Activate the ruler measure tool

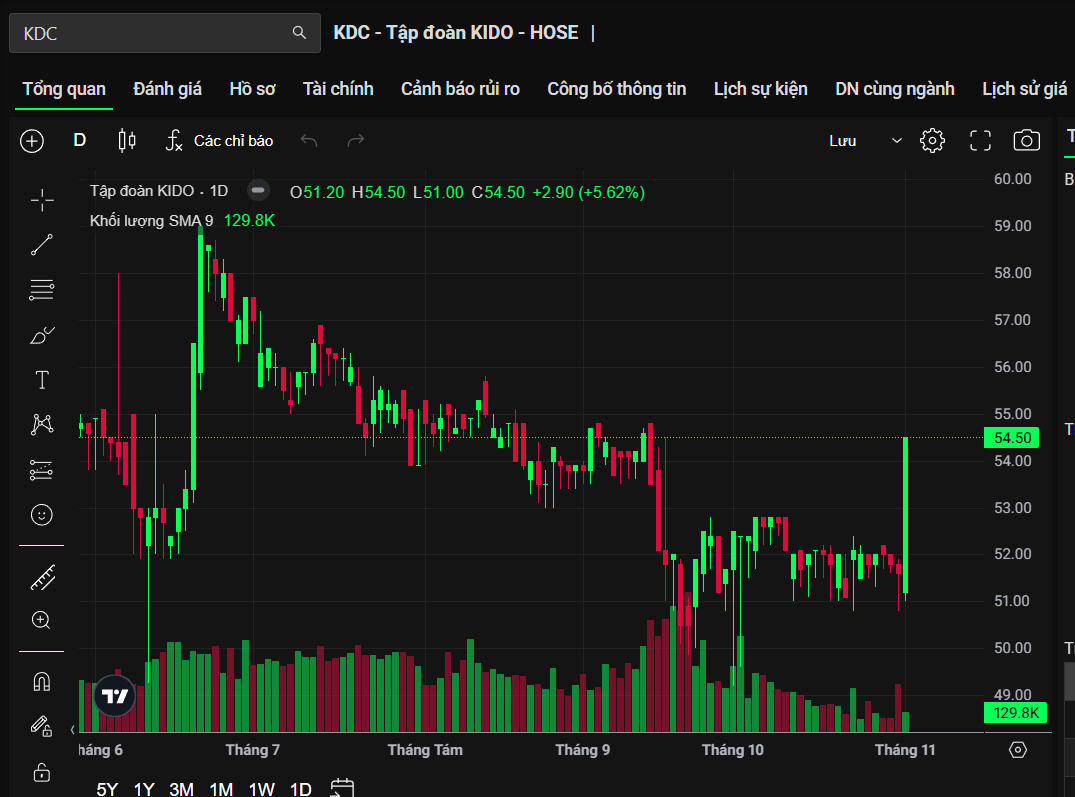[42, 577]
